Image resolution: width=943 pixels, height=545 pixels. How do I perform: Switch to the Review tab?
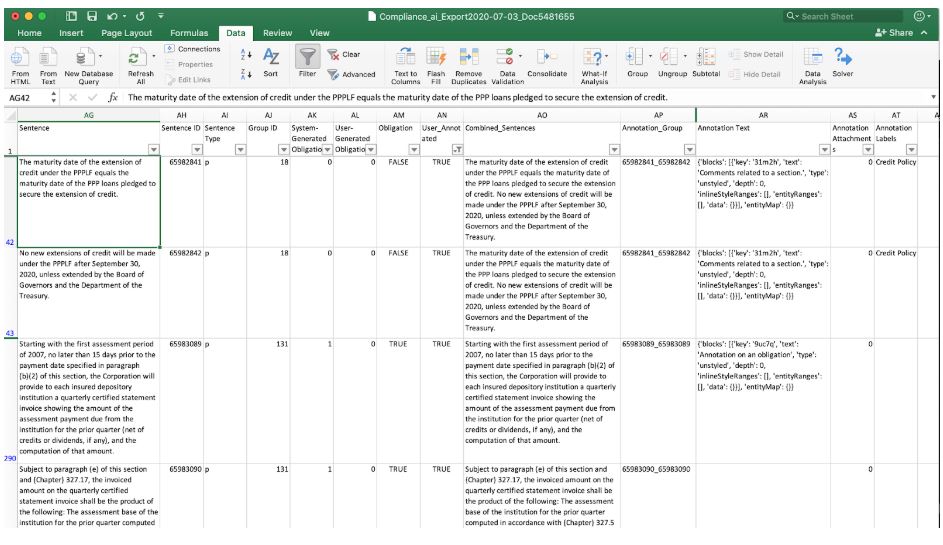tap(277, 33)
